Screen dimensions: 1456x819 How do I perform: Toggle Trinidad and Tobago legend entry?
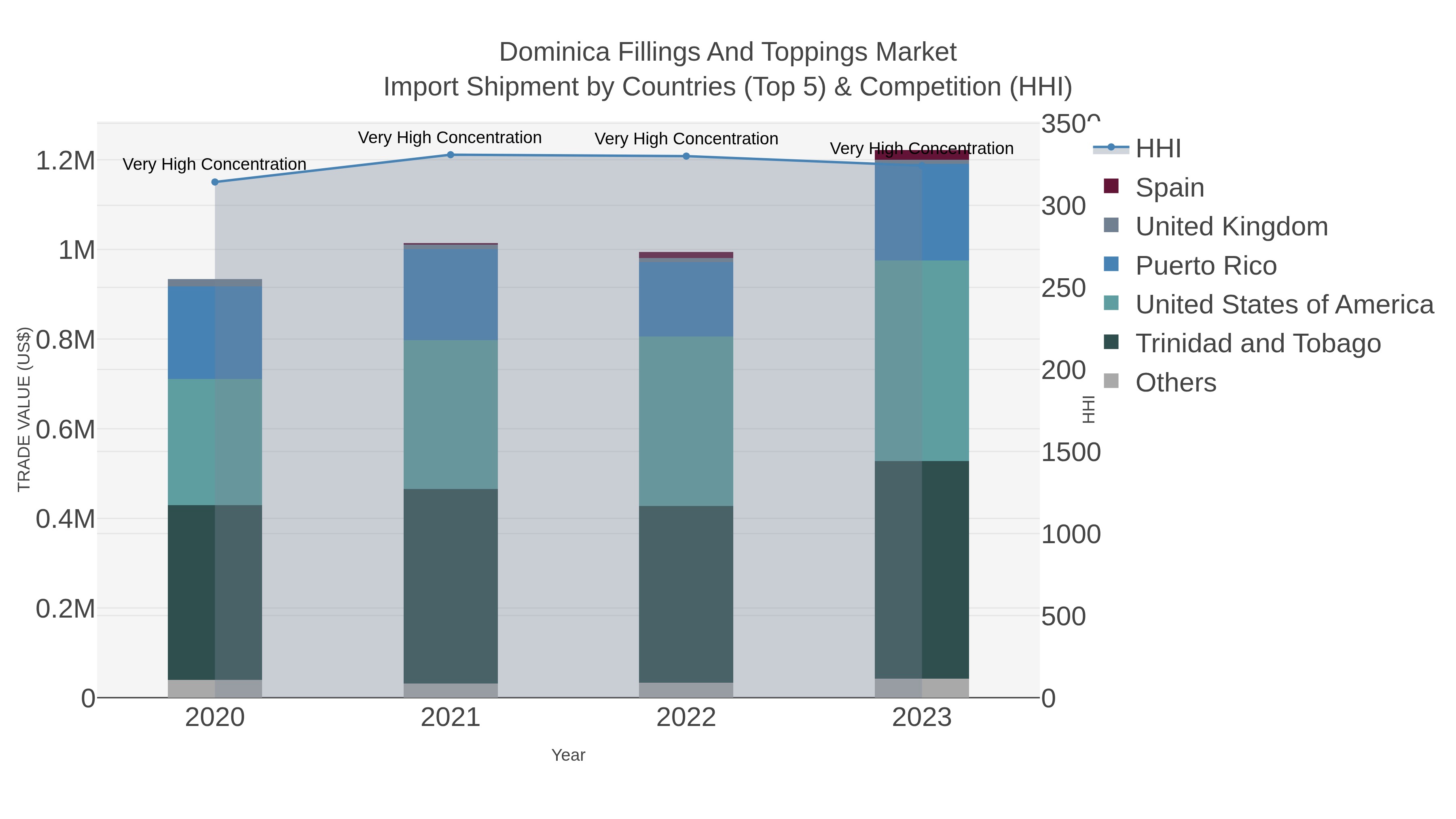click(1242, 344)
